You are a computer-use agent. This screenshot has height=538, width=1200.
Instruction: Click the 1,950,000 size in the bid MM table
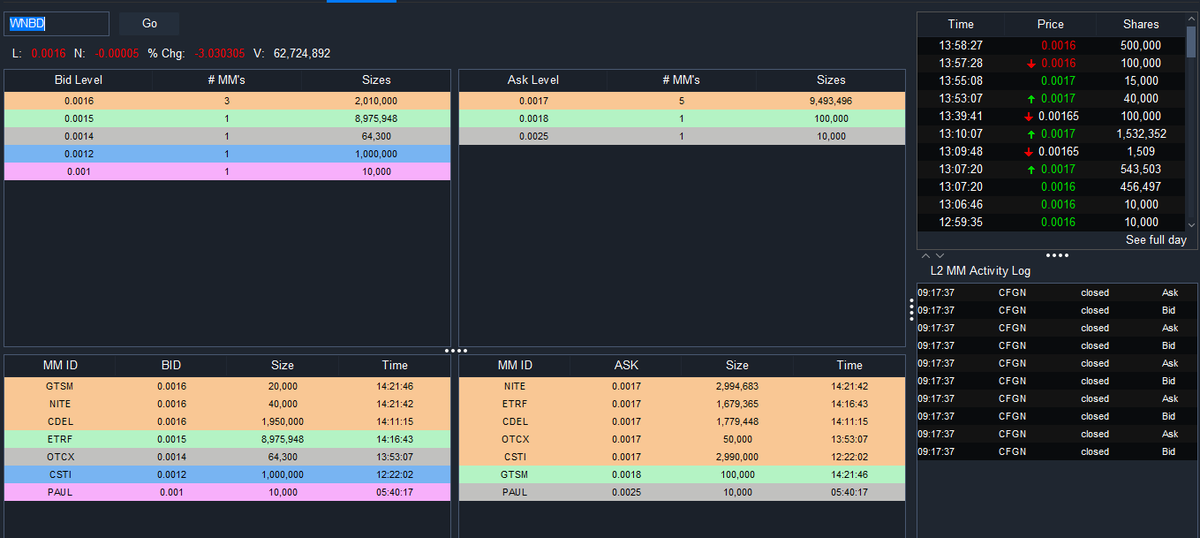point(283,421)
